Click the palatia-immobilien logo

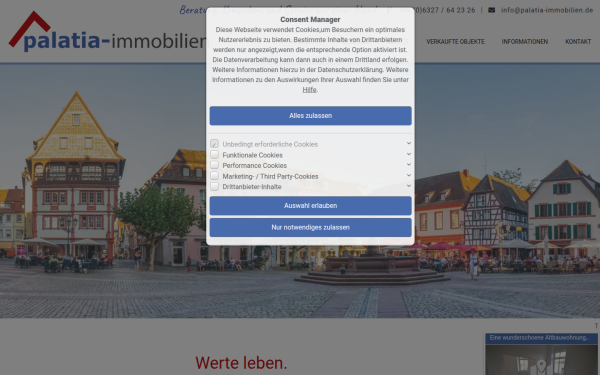[x=107, y=32]
